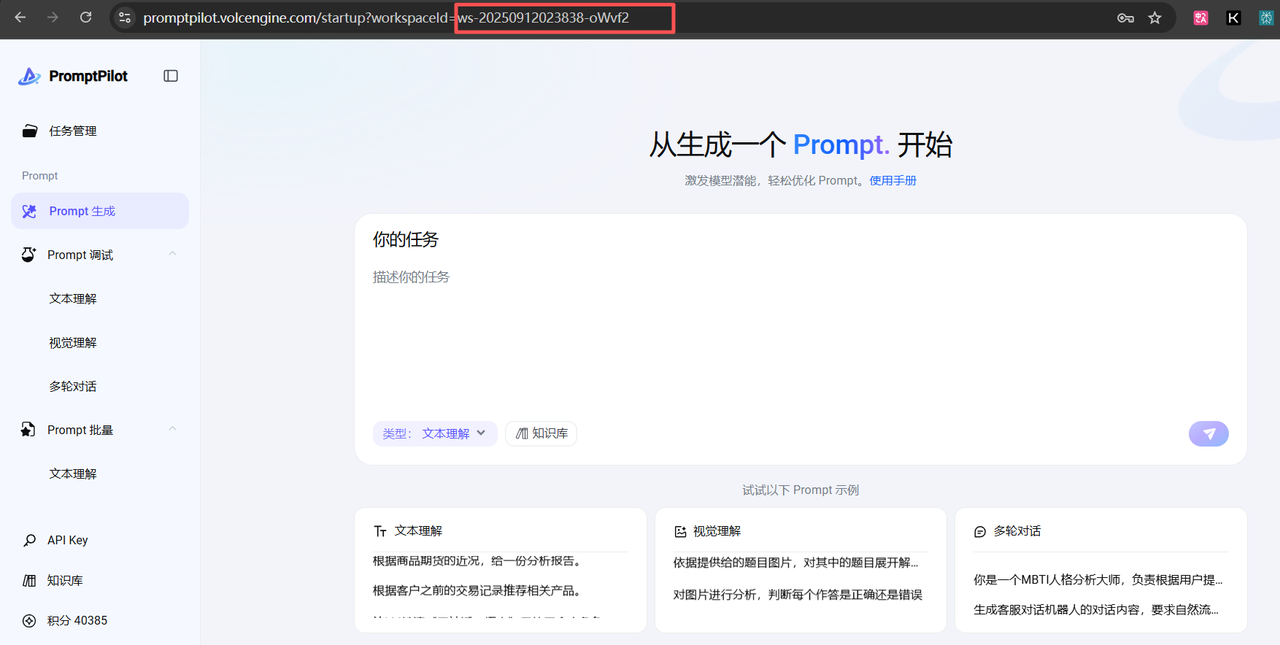This screenshot has height=645, width=1280.
Task: Click the PromptPilot logo
Action: click(73, 76)
